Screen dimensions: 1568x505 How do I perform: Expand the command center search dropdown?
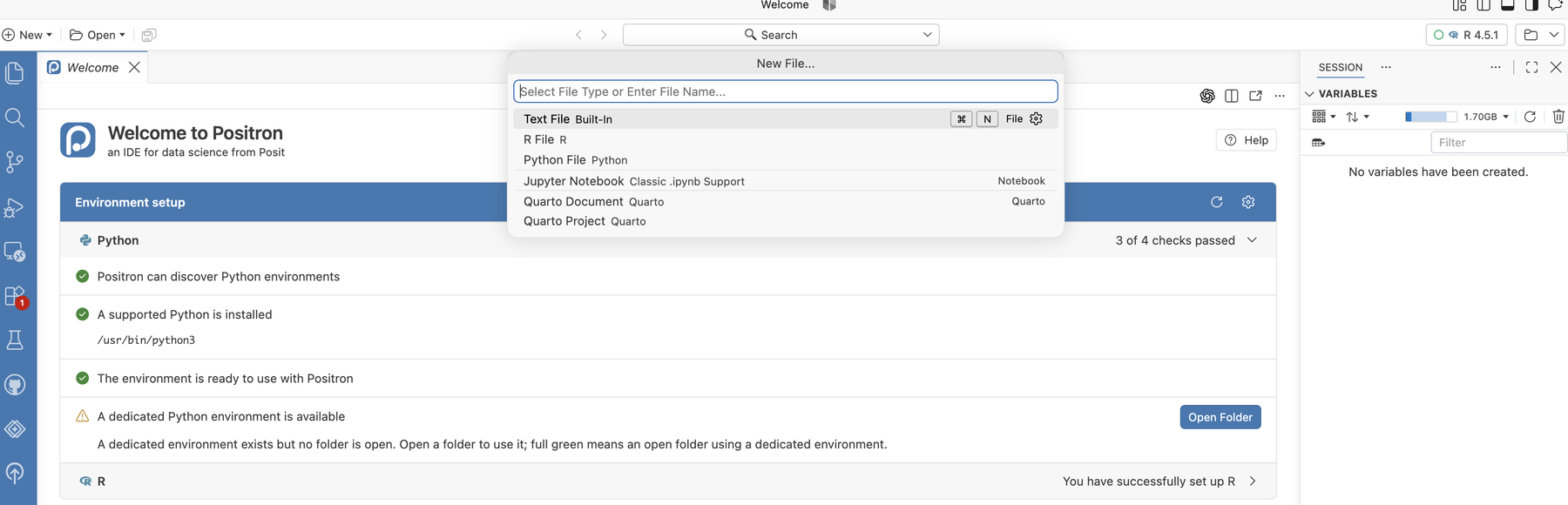click(x=927, y=35)
